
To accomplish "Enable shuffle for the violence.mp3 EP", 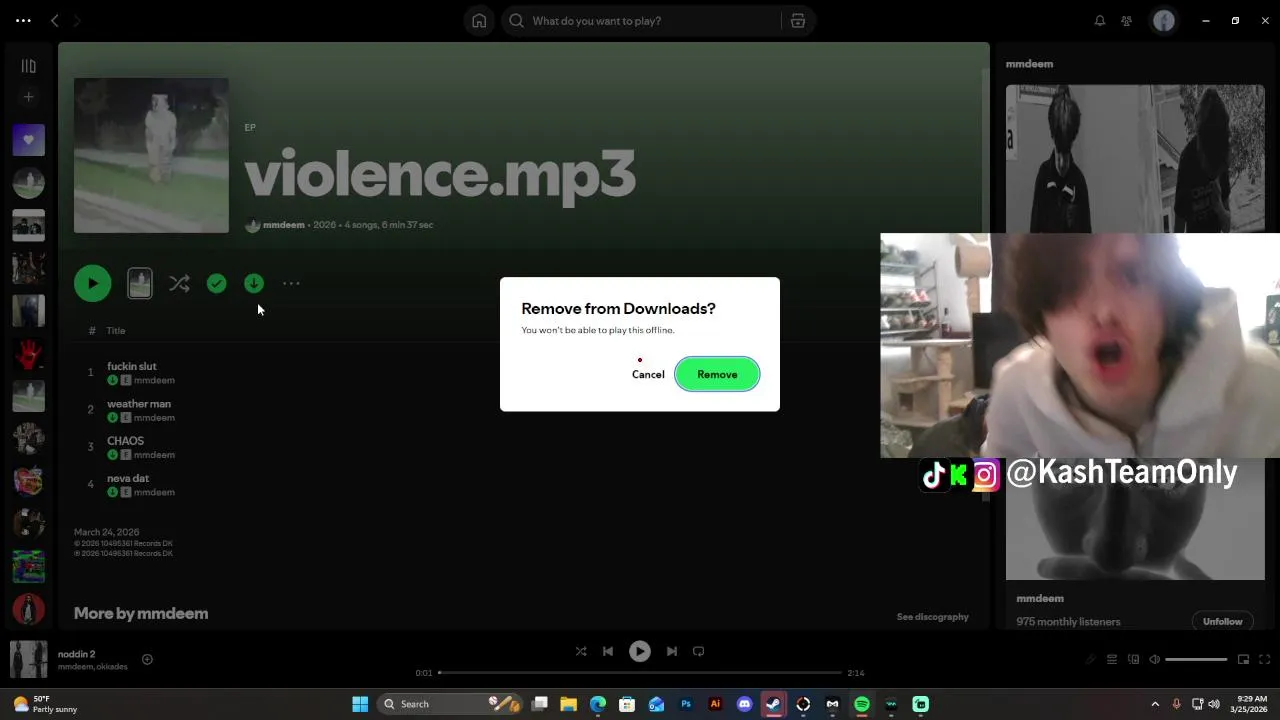I will coord(179,283).
